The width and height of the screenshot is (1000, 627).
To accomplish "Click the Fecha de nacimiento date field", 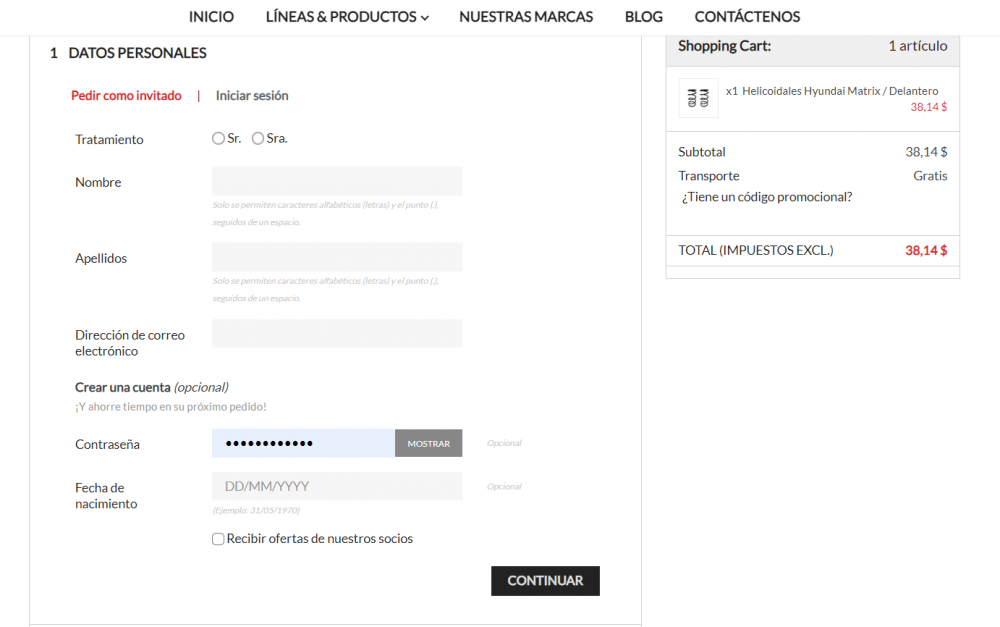I will (337, 486).
